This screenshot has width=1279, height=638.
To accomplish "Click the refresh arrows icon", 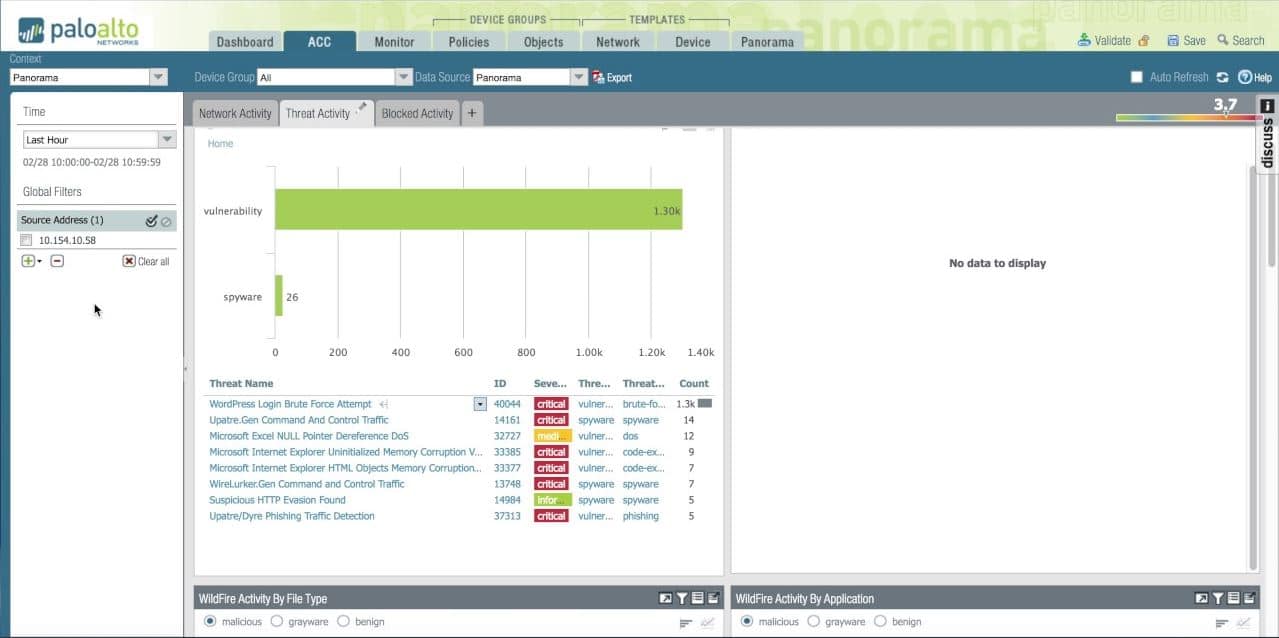I will coord(1222,77).
